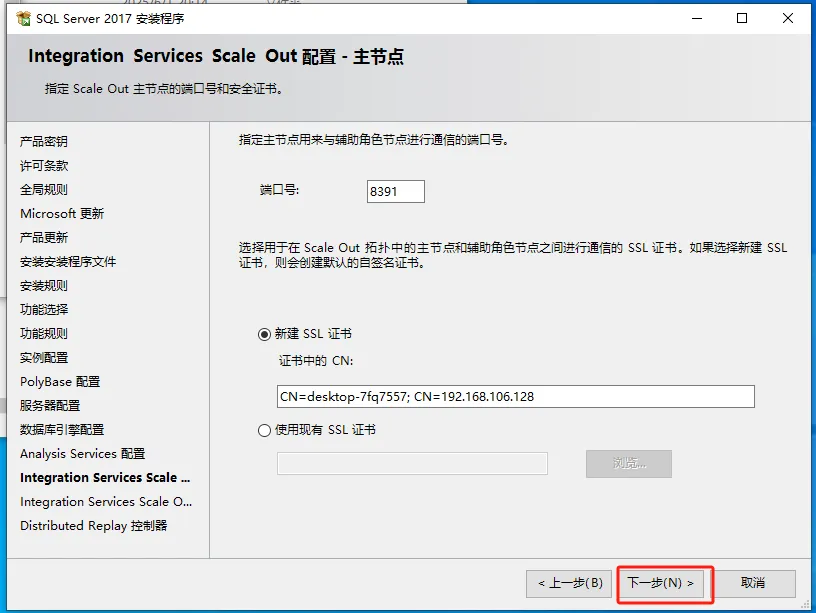
Task: Select 功能选择 step in sidebar
Action: pyautogui.click(x=44, y=309)
